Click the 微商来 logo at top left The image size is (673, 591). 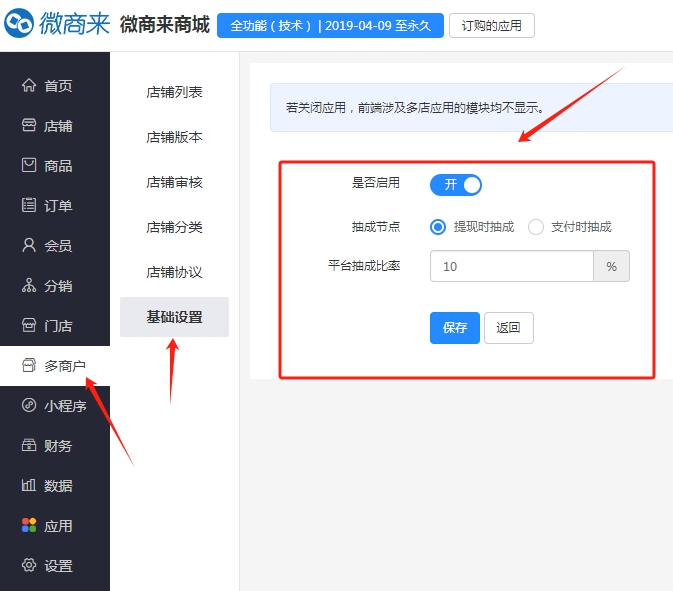tap(55, 24)
